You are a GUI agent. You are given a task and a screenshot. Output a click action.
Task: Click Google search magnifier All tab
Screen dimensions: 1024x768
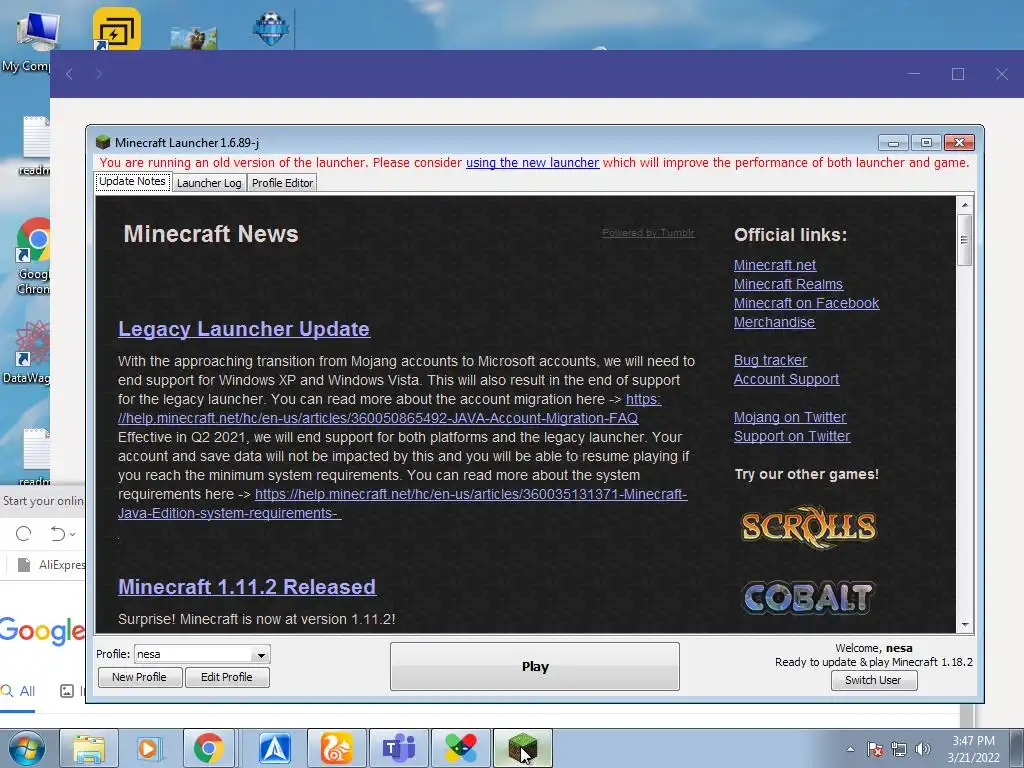click(18, 691)
